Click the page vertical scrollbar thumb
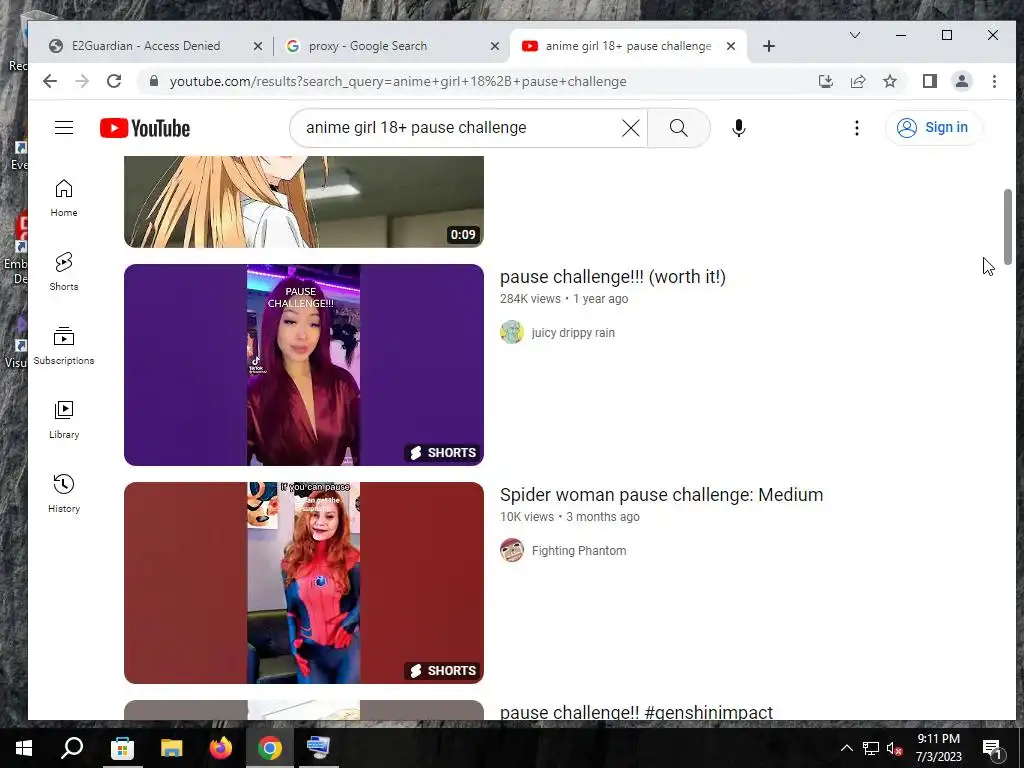This screenshot has height=768, width=1024. coord(1008,227)
